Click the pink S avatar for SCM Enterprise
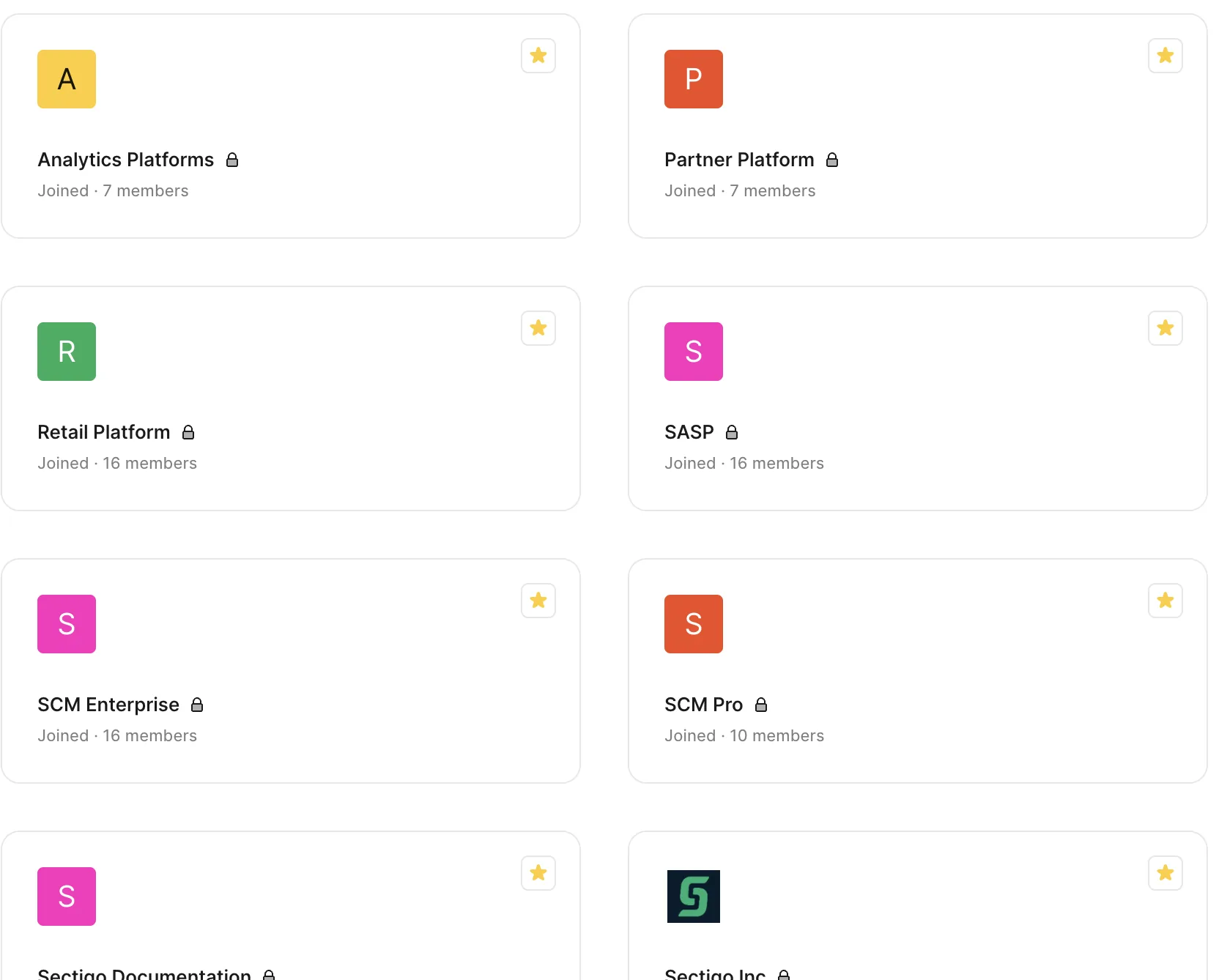The width and height of the screenshot is (1227, 980). tap(67, 624)
